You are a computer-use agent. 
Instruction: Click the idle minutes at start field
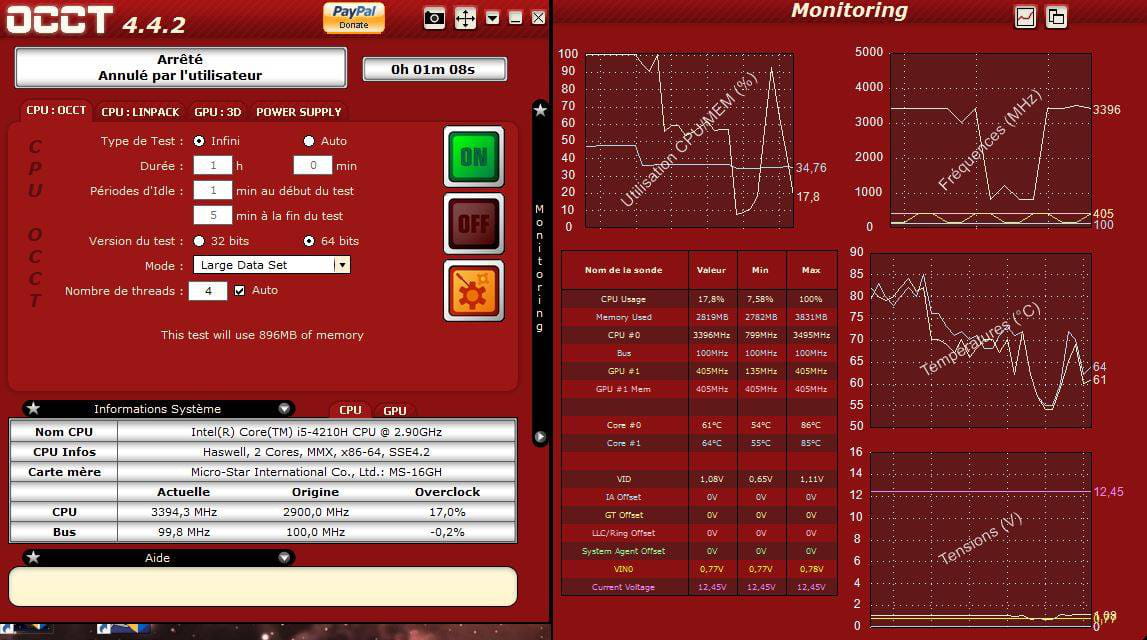pos(213,190)
